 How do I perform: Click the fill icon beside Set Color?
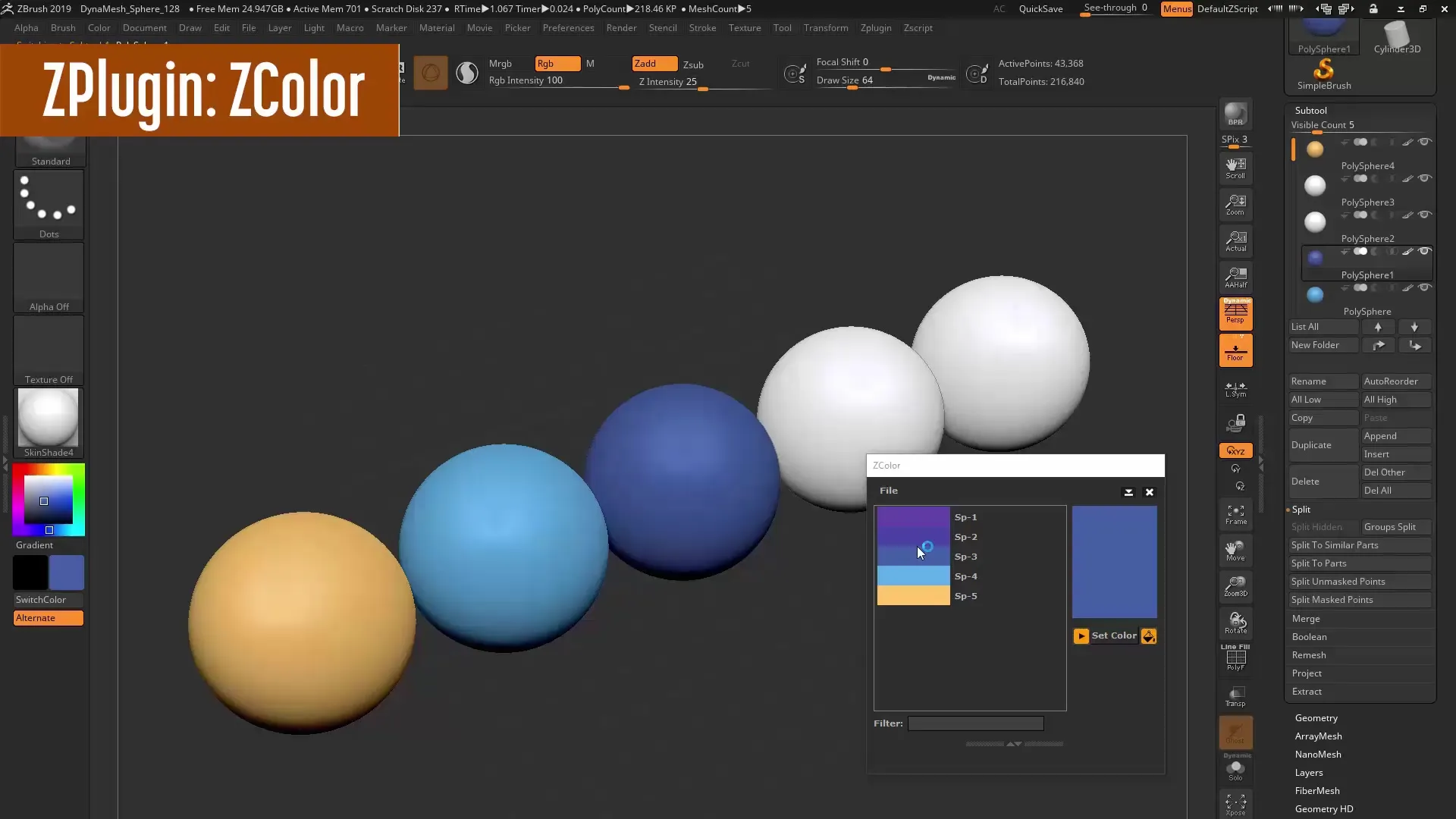(1149, 636)
